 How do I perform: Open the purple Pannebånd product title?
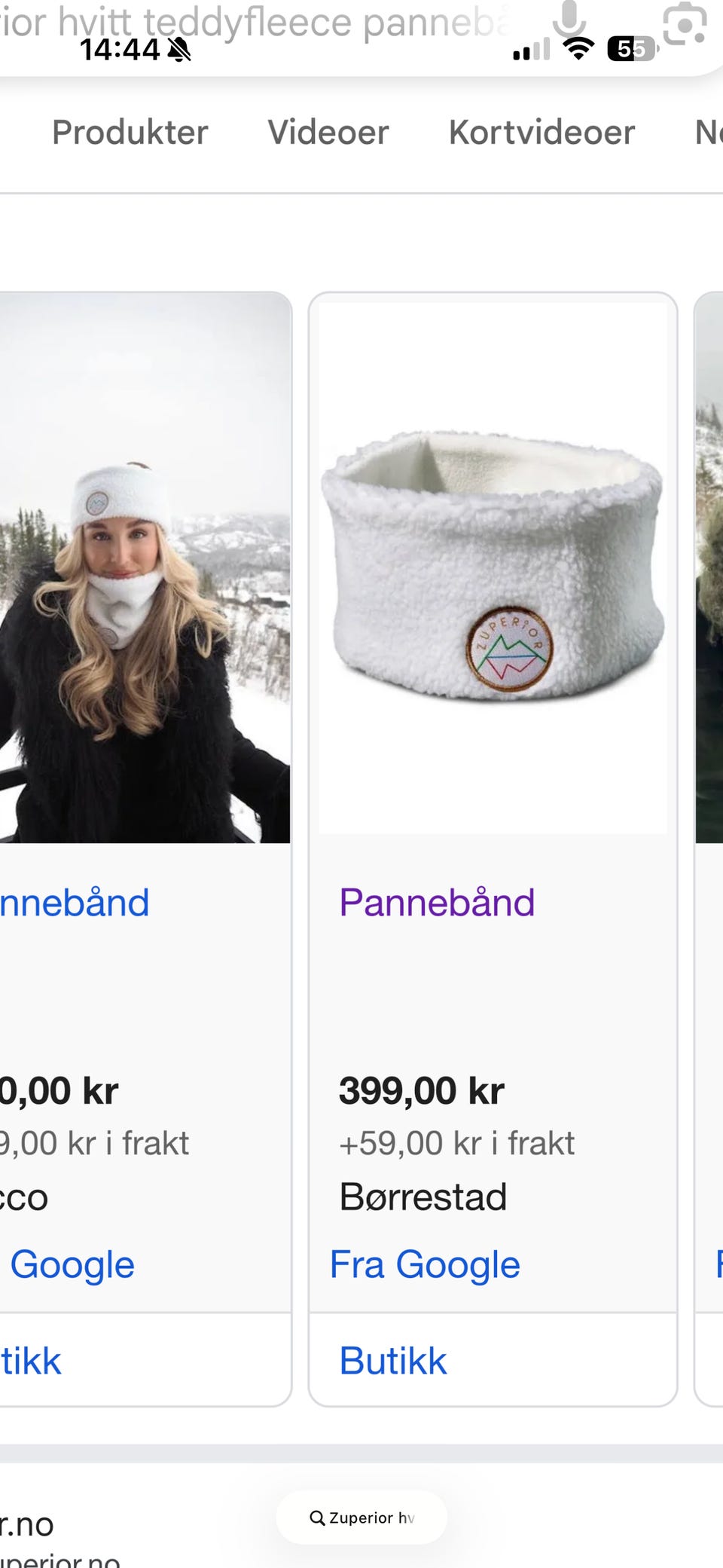click(437, 903)
